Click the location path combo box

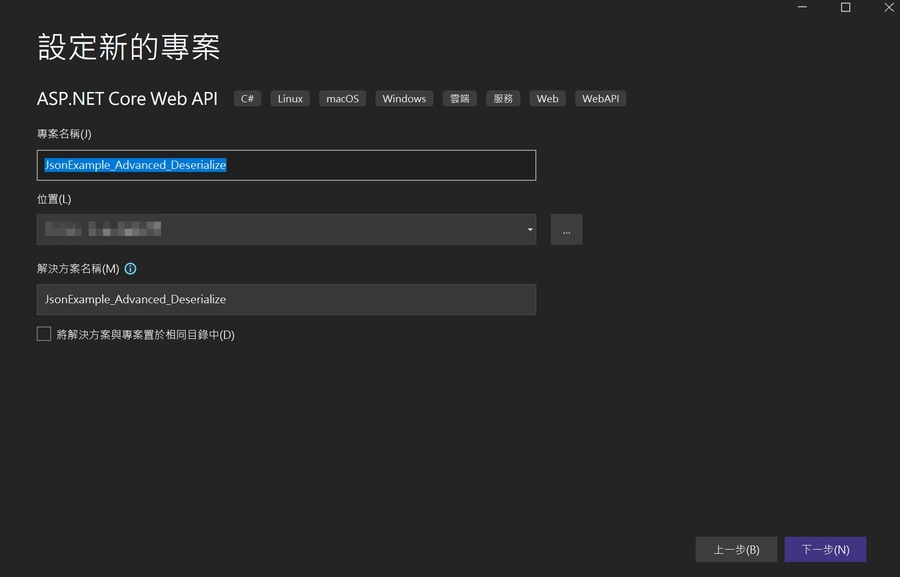(280, 230)
